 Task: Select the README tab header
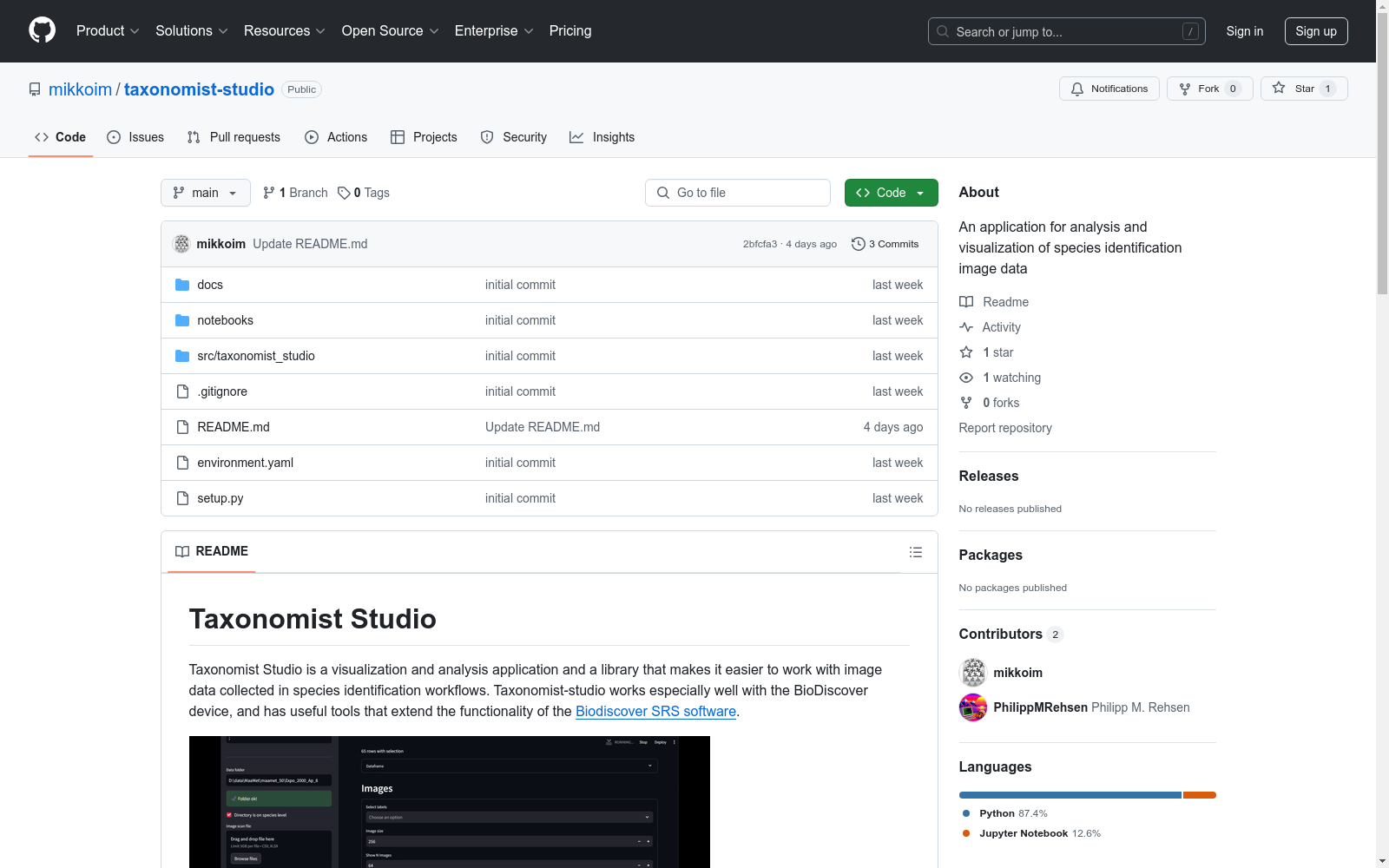pos(212,551)
